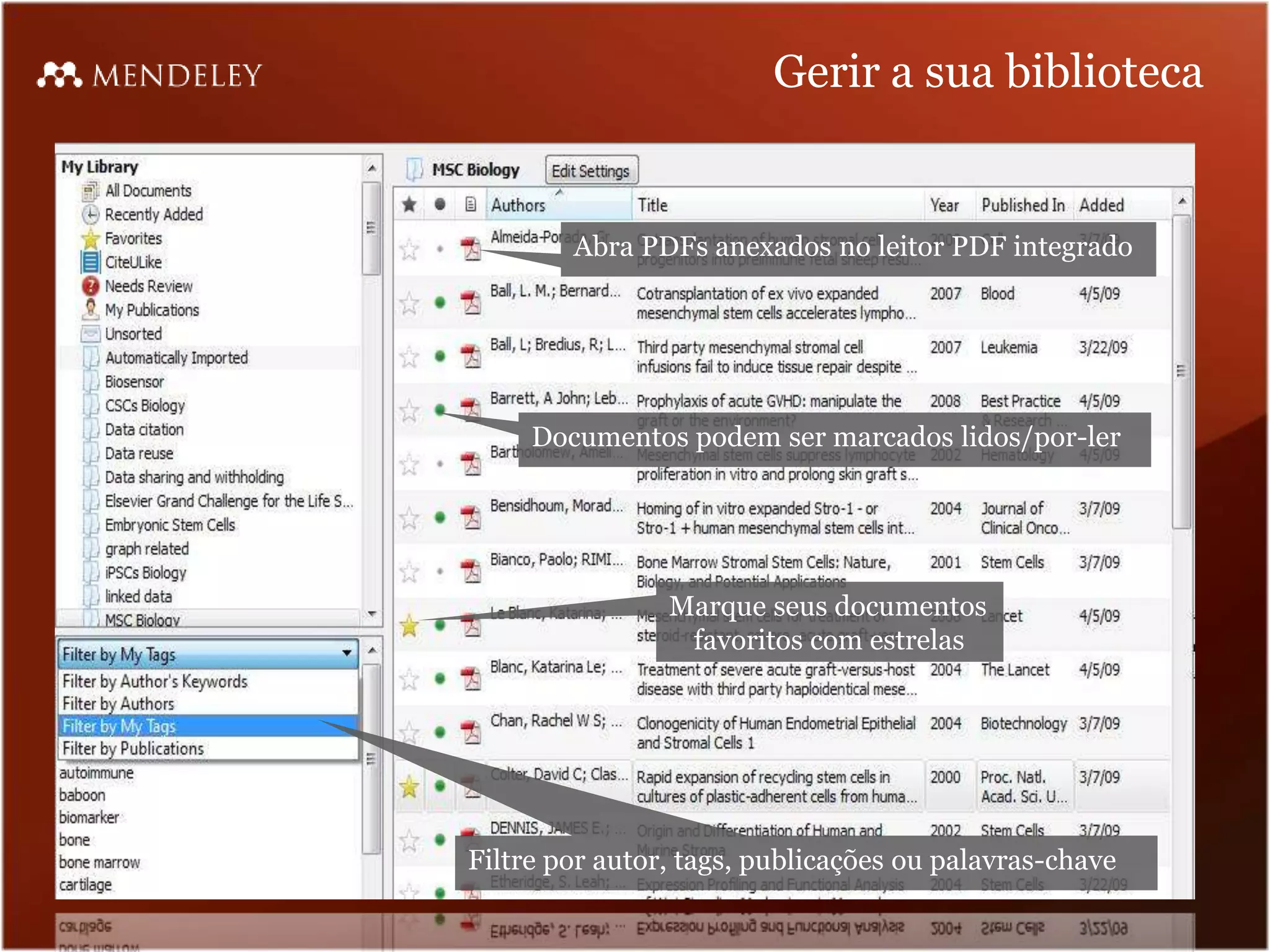
Task: Unstar the Colter, David C document
Action: click(409, 787)
